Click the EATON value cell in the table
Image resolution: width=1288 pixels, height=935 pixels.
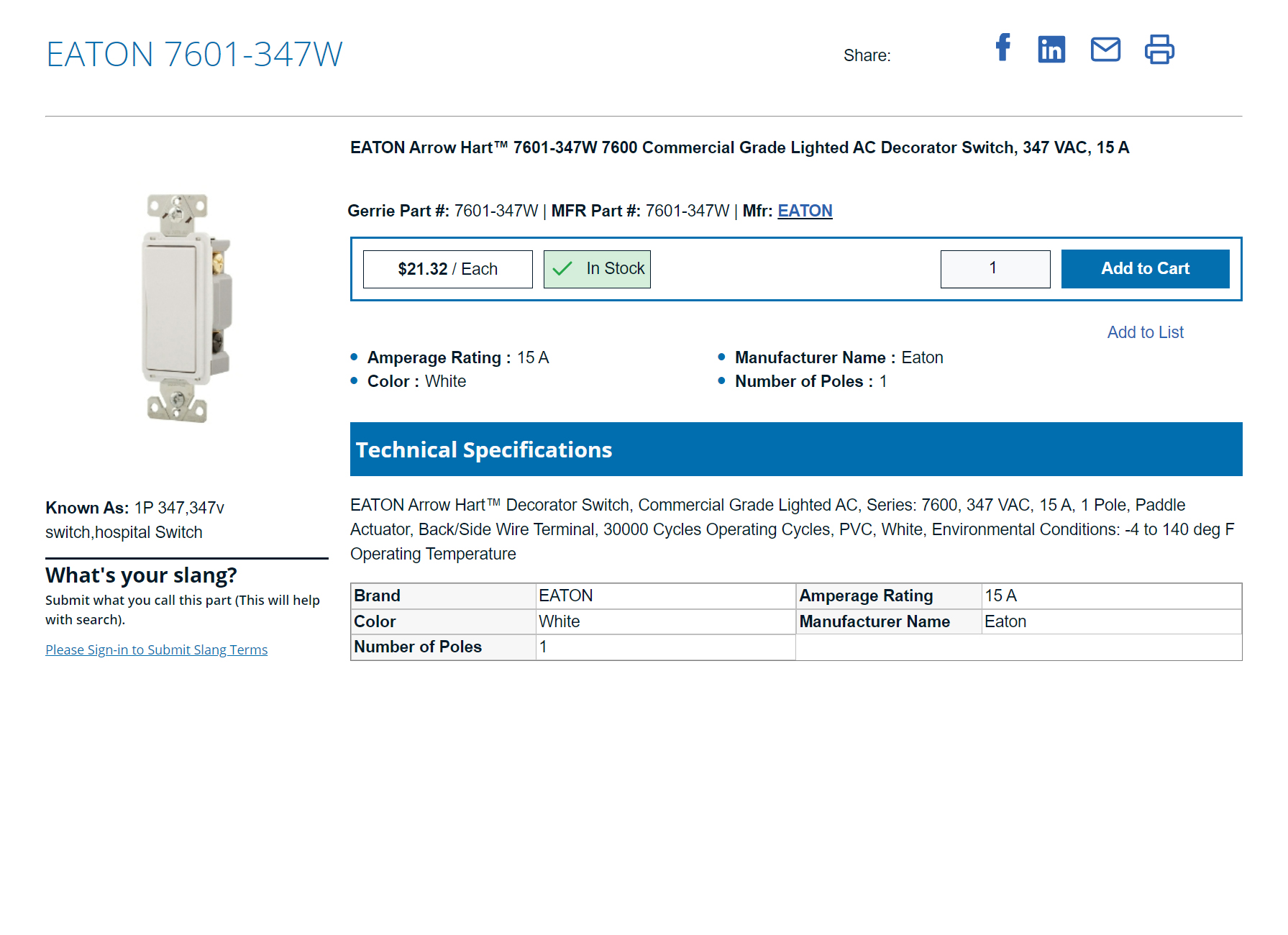pos(665,596)
